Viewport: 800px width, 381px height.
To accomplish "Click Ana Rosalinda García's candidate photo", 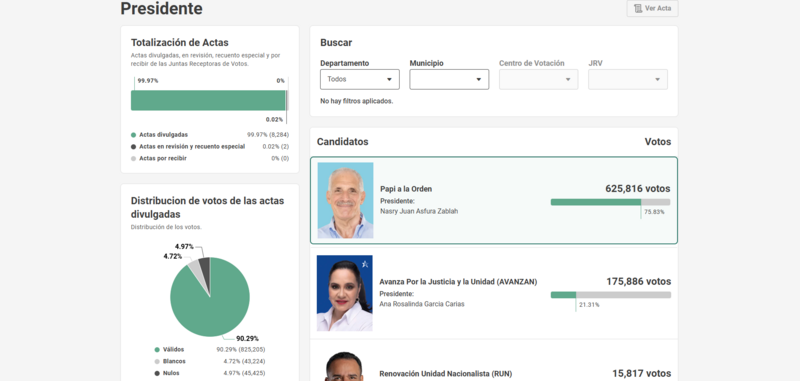I will click(x=345, y=293).
